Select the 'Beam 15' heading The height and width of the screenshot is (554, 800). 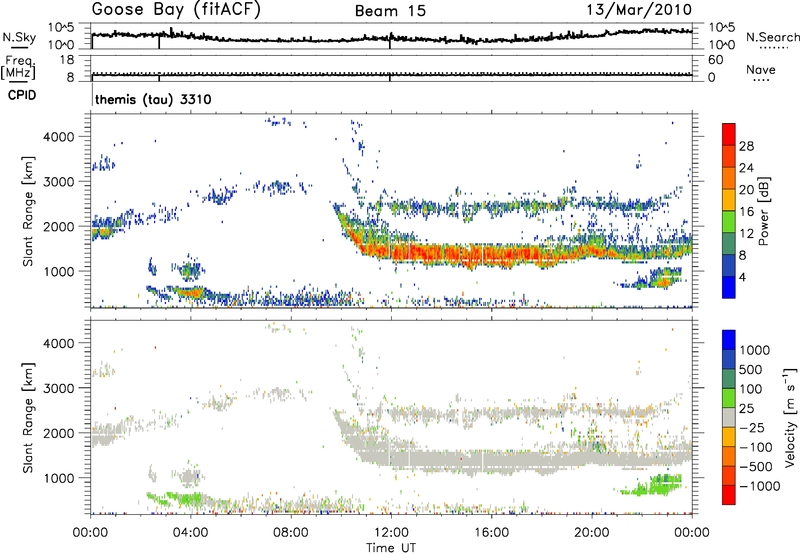point(390,11)
